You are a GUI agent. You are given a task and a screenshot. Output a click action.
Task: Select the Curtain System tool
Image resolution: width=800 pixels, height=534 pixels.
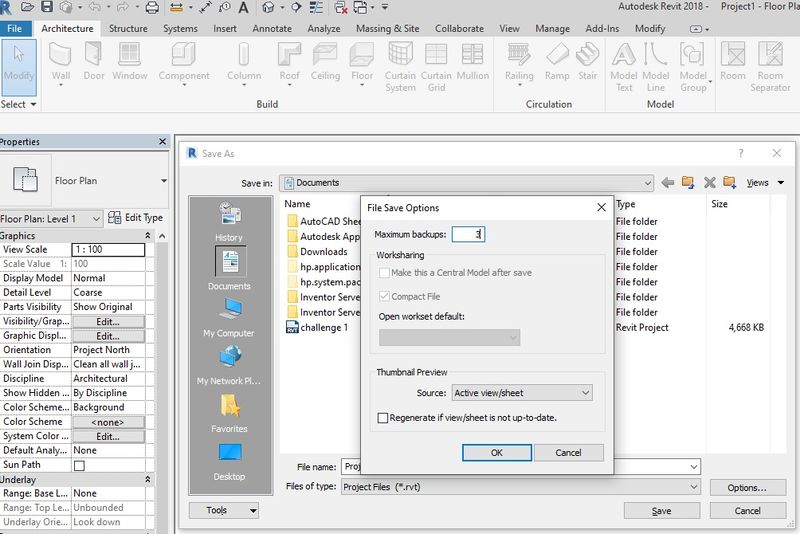pos(401,67)
